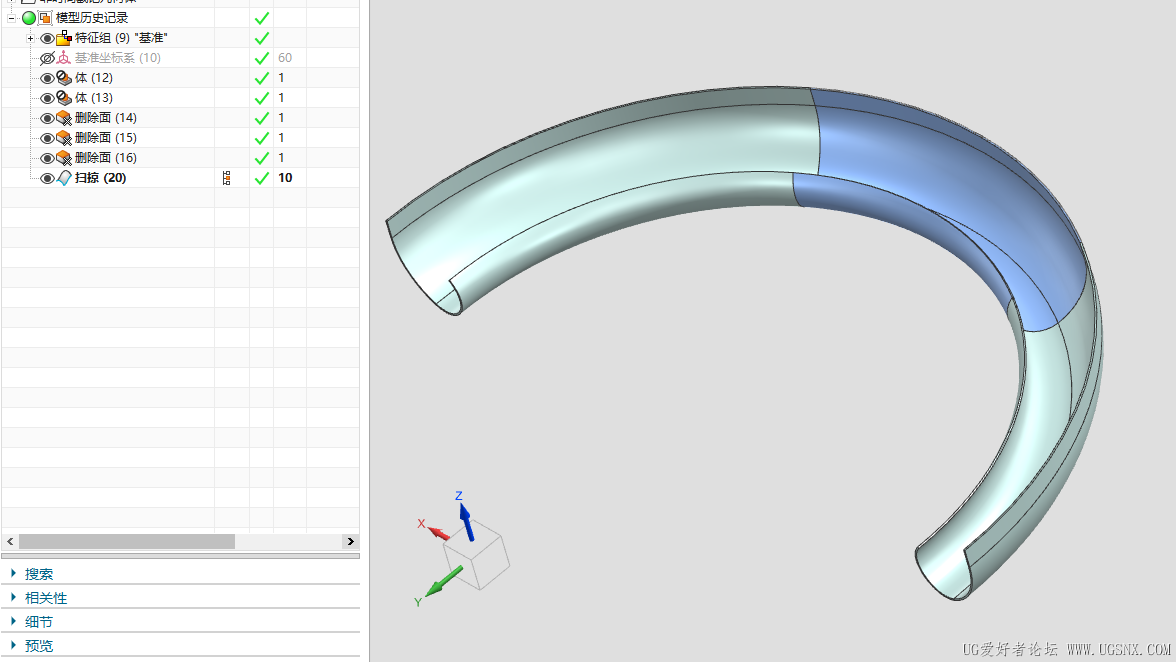Image resolution: width=1176 pixels, height=662 pixels.
Task: Click the green checkmark in 体 (13) row
Action: click(262, 98)
